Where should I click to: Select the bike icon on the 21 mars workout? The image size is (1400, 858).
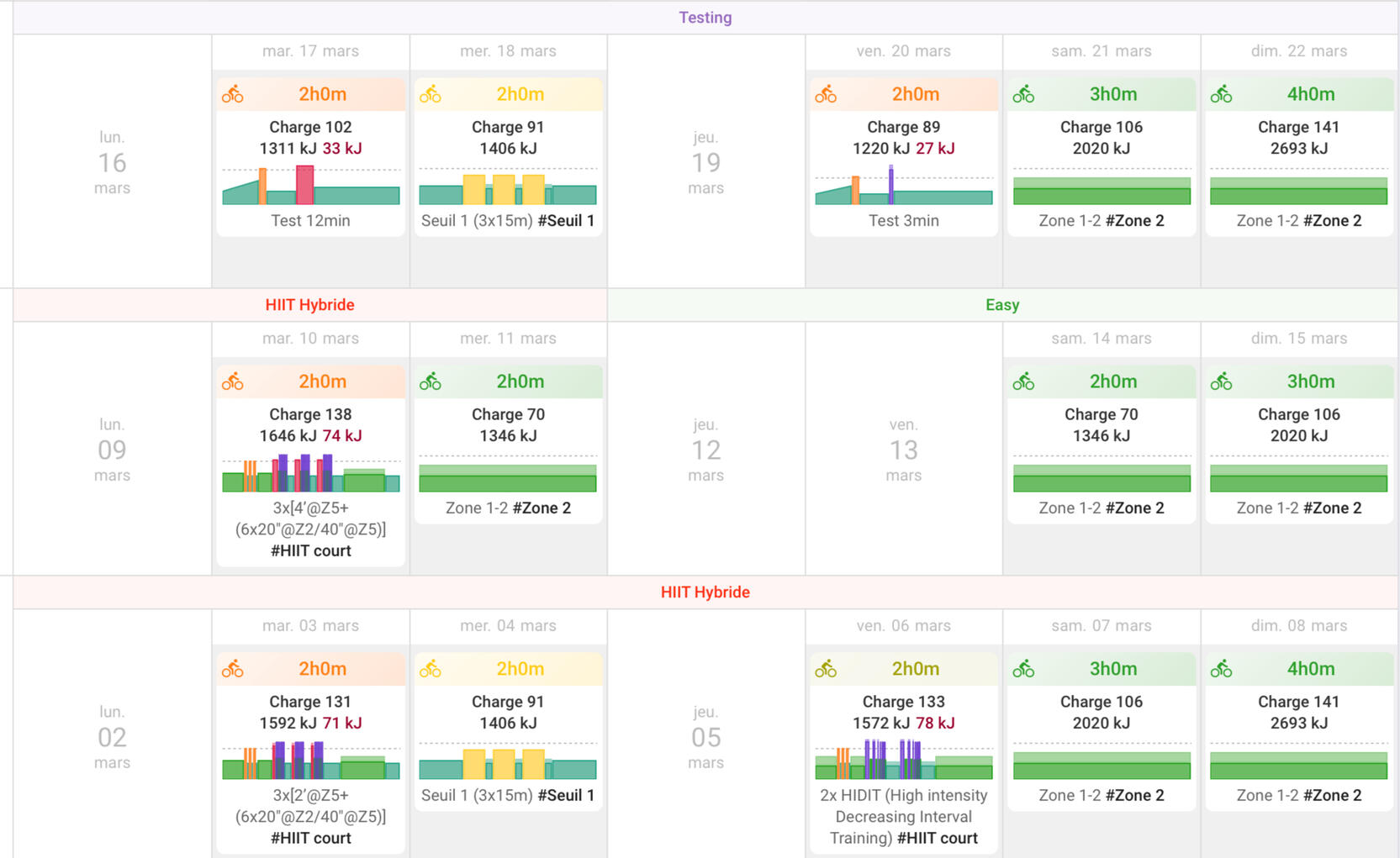pyautogui.click(x=1023, y=94)
